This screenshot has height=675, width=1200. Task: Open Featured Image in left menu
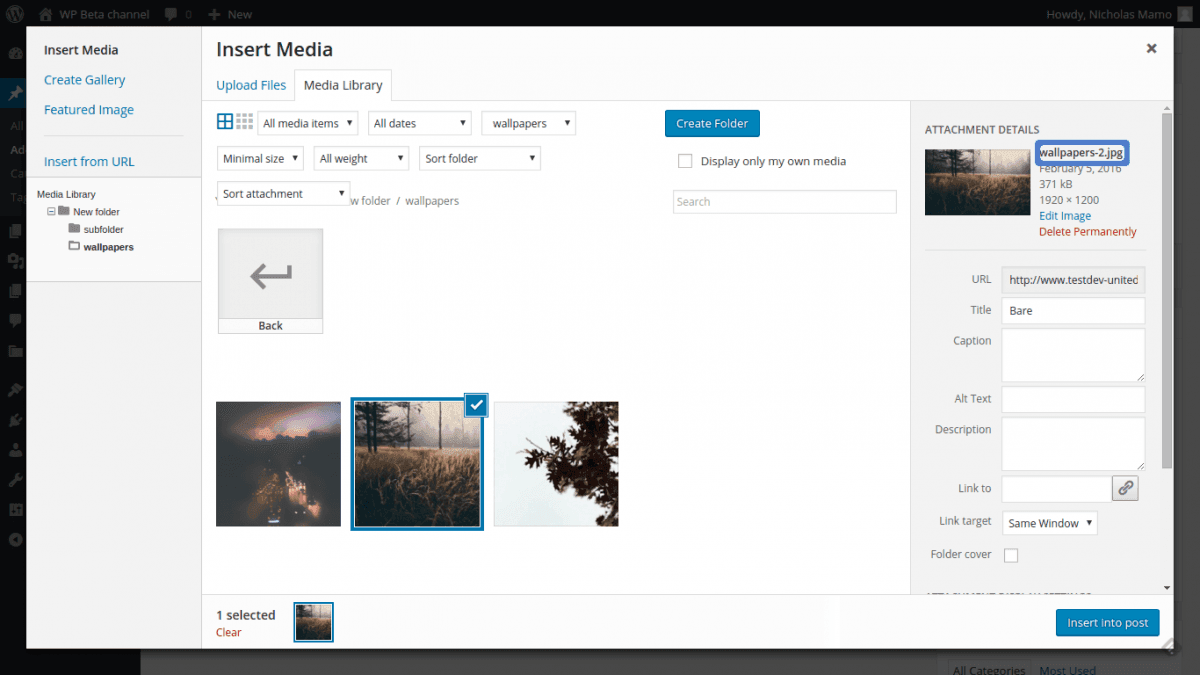click(89, 110)
